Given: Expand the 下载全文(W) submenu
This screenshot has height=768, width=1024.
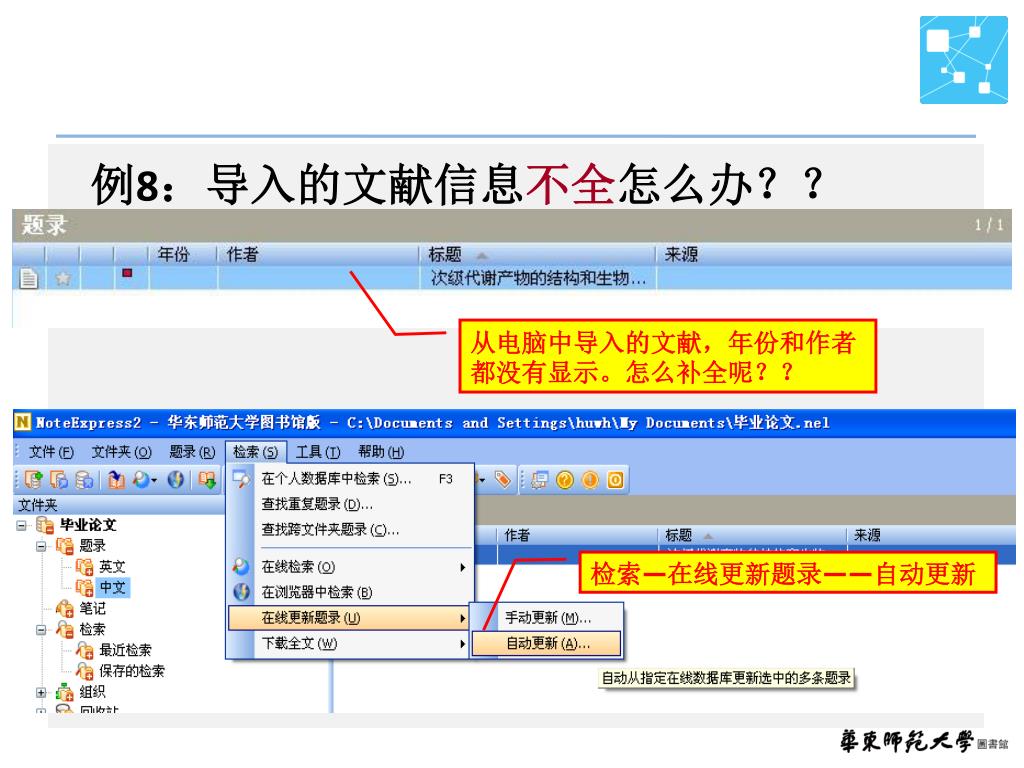Looking at the screenshot, I should tap(349, 644).
